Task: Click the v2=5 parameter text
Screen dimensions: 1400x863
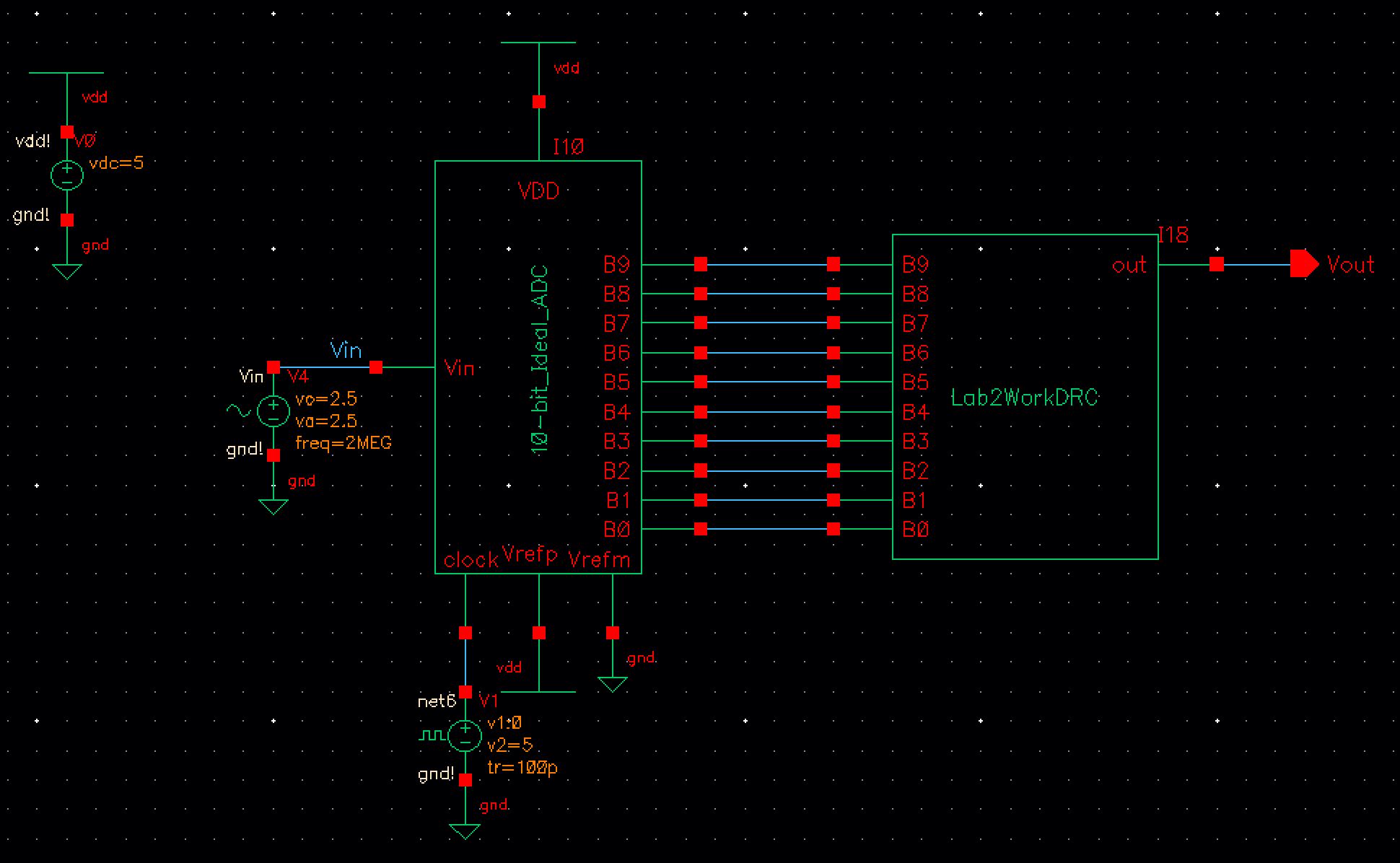Action: (510, 745)
